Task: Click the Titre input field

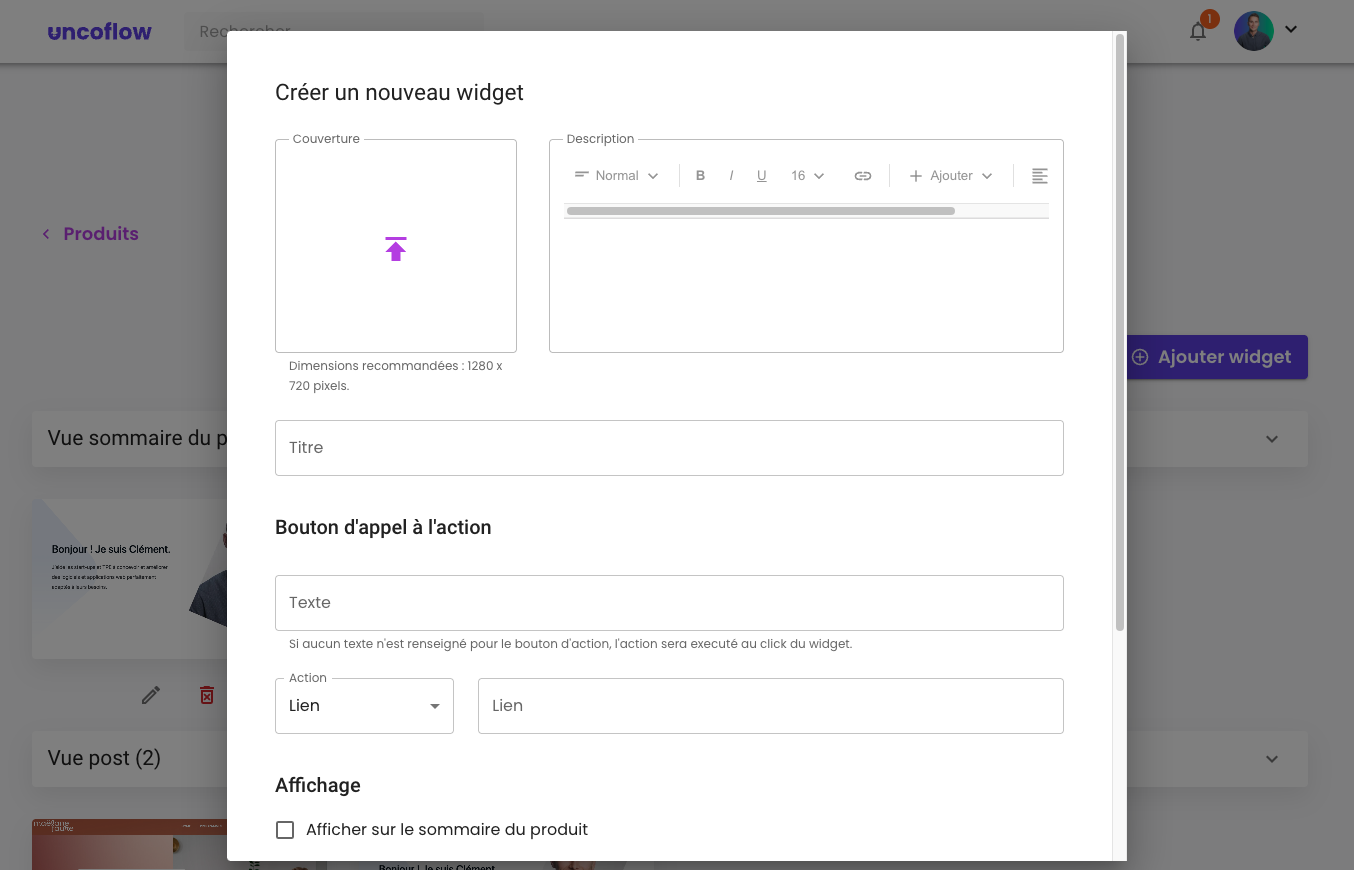Action: (x=669, y=448)
